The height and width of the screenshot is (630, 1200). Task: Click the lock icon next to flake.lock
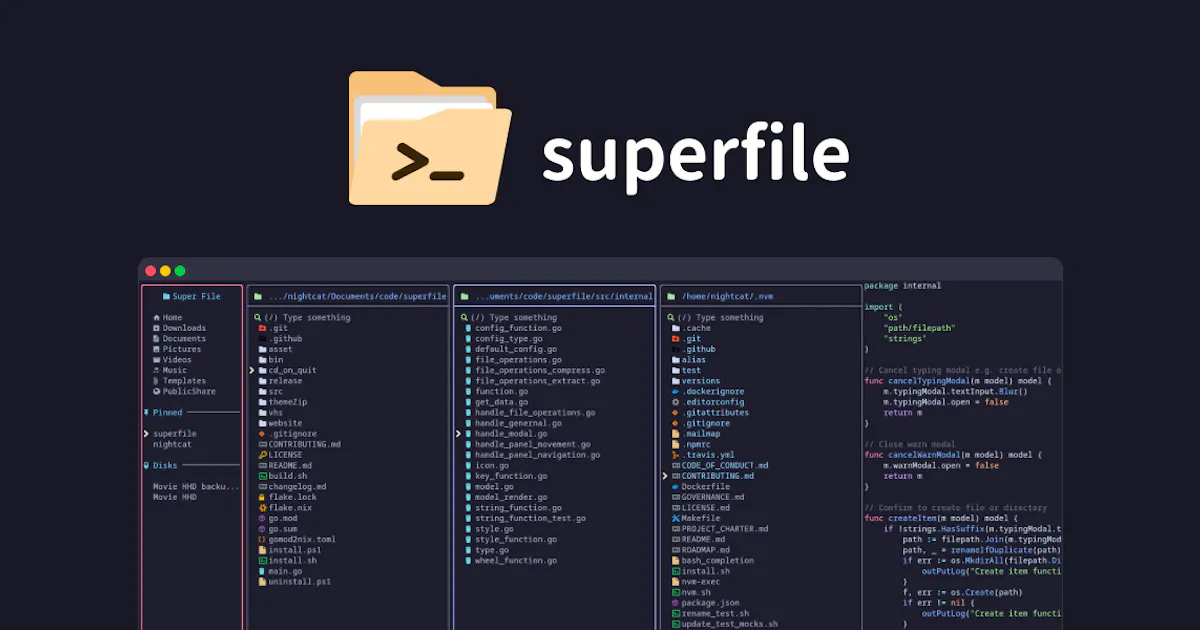tap(262, 497)
